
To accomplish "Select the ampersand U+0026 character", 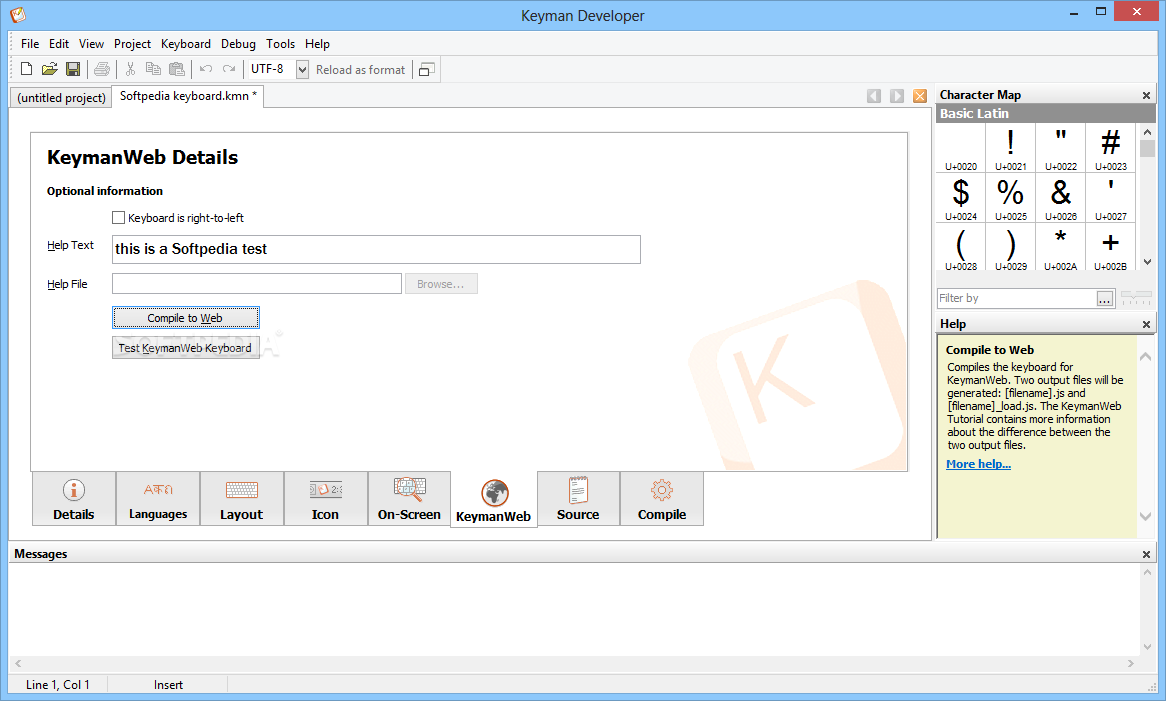I will [x=1060, y=198].
